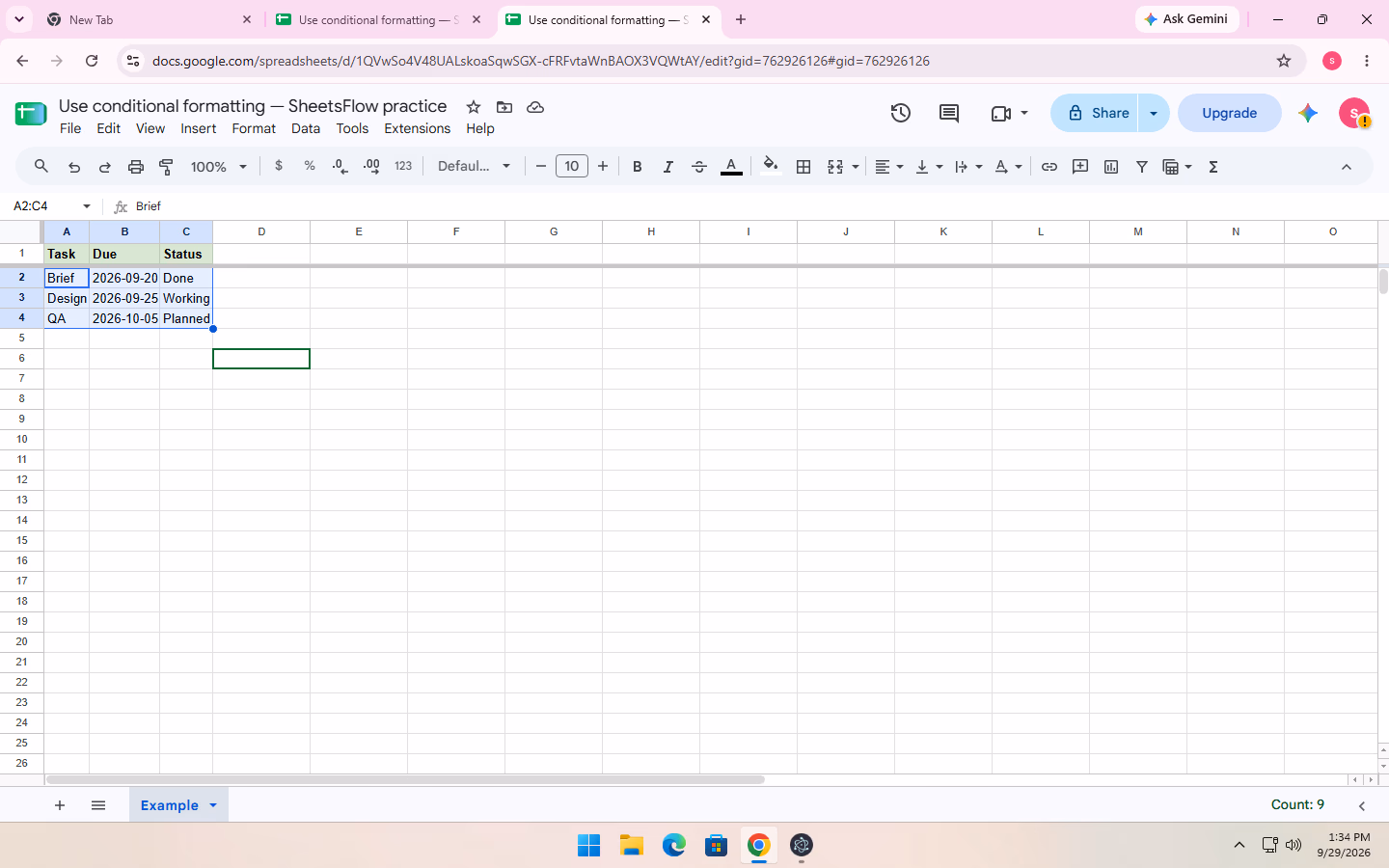Click the font size input field

pos(572,166)
